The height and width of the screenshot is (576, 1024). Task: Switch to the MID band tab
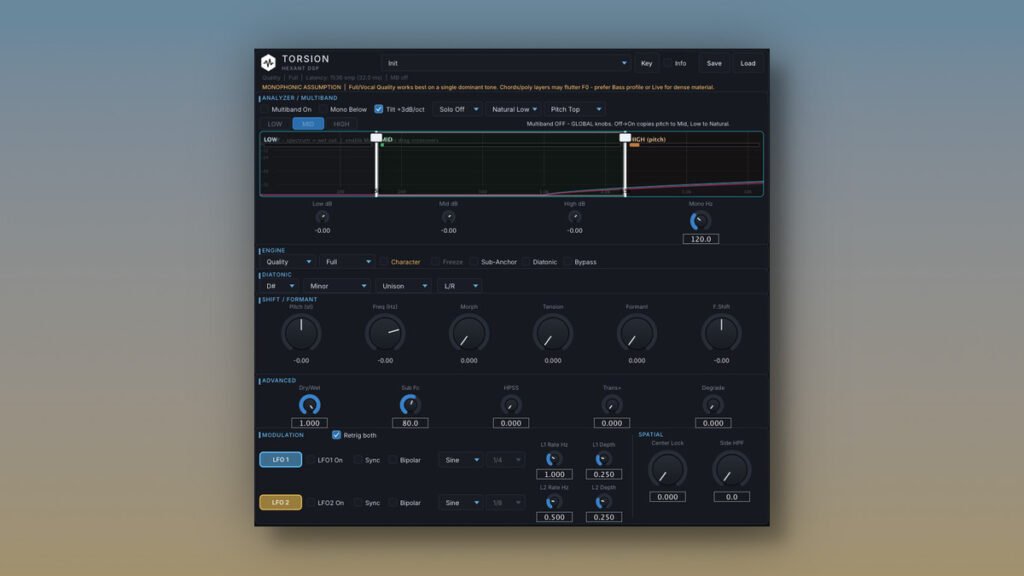pyautogui.click(x=308, y=123)
